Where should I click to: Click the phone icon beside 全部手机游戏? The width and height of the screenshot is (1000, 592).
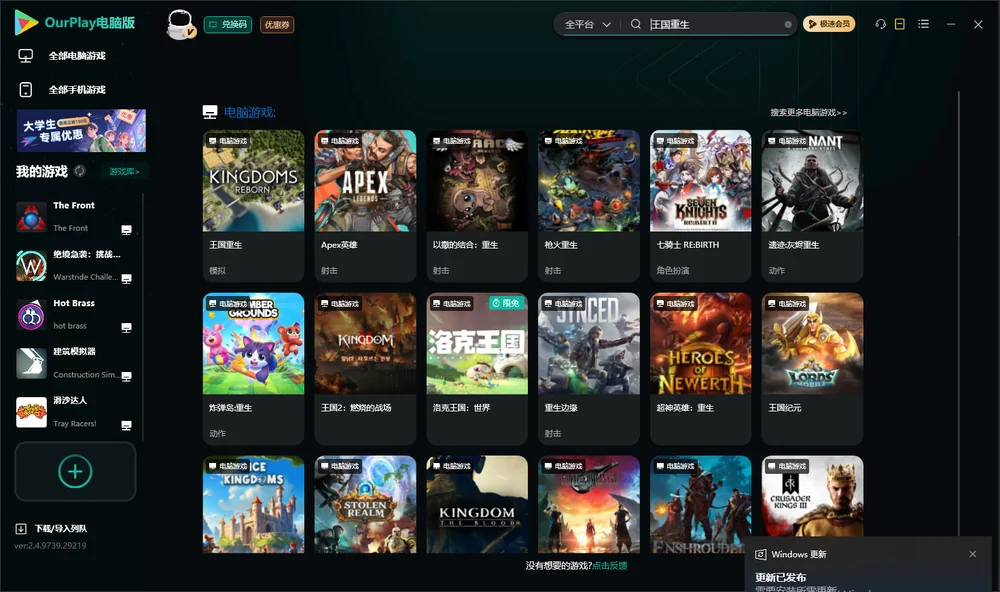tap(26, 89)
